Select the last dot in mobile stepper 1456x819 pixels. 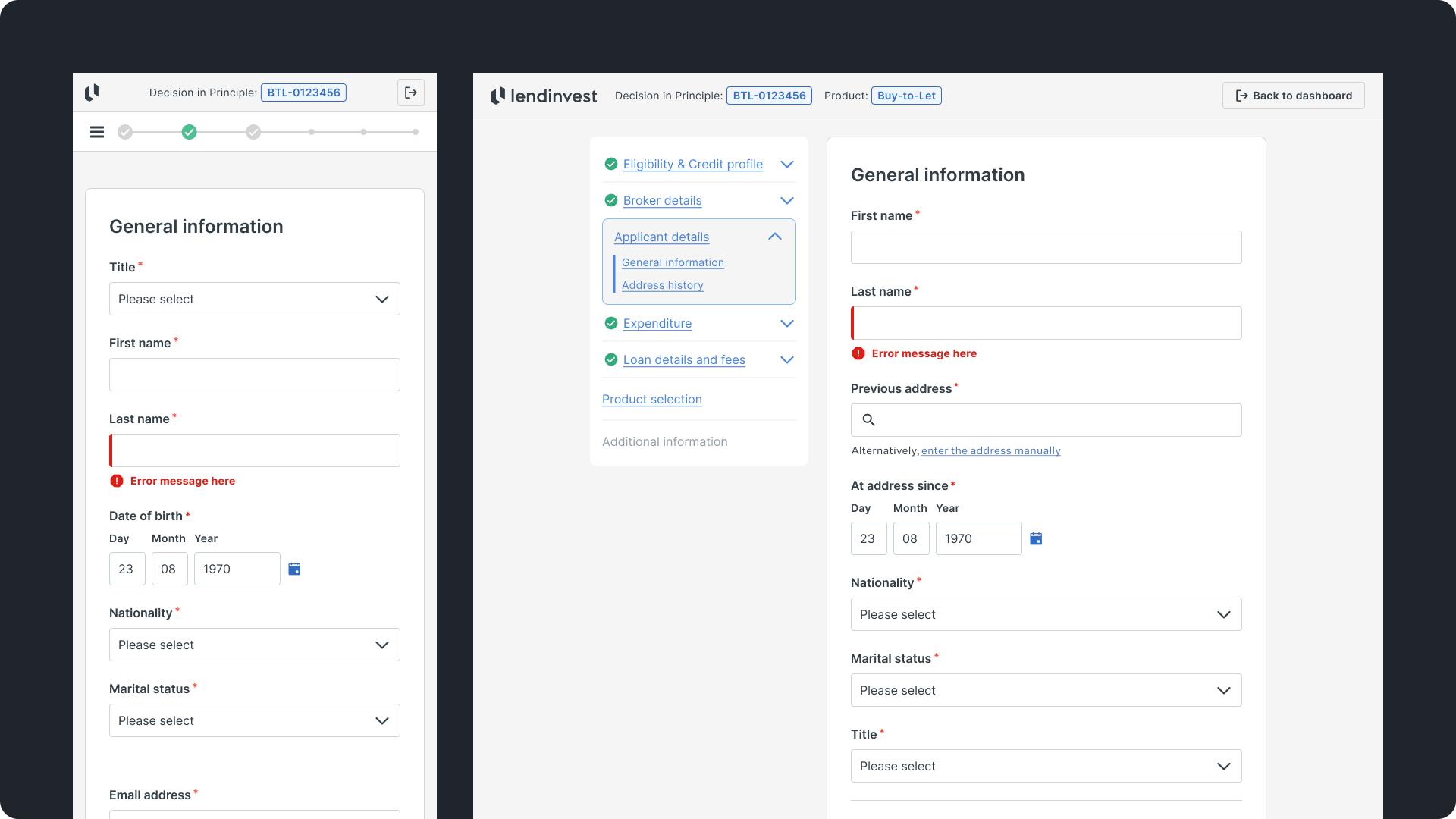click(x=416, y=132)
